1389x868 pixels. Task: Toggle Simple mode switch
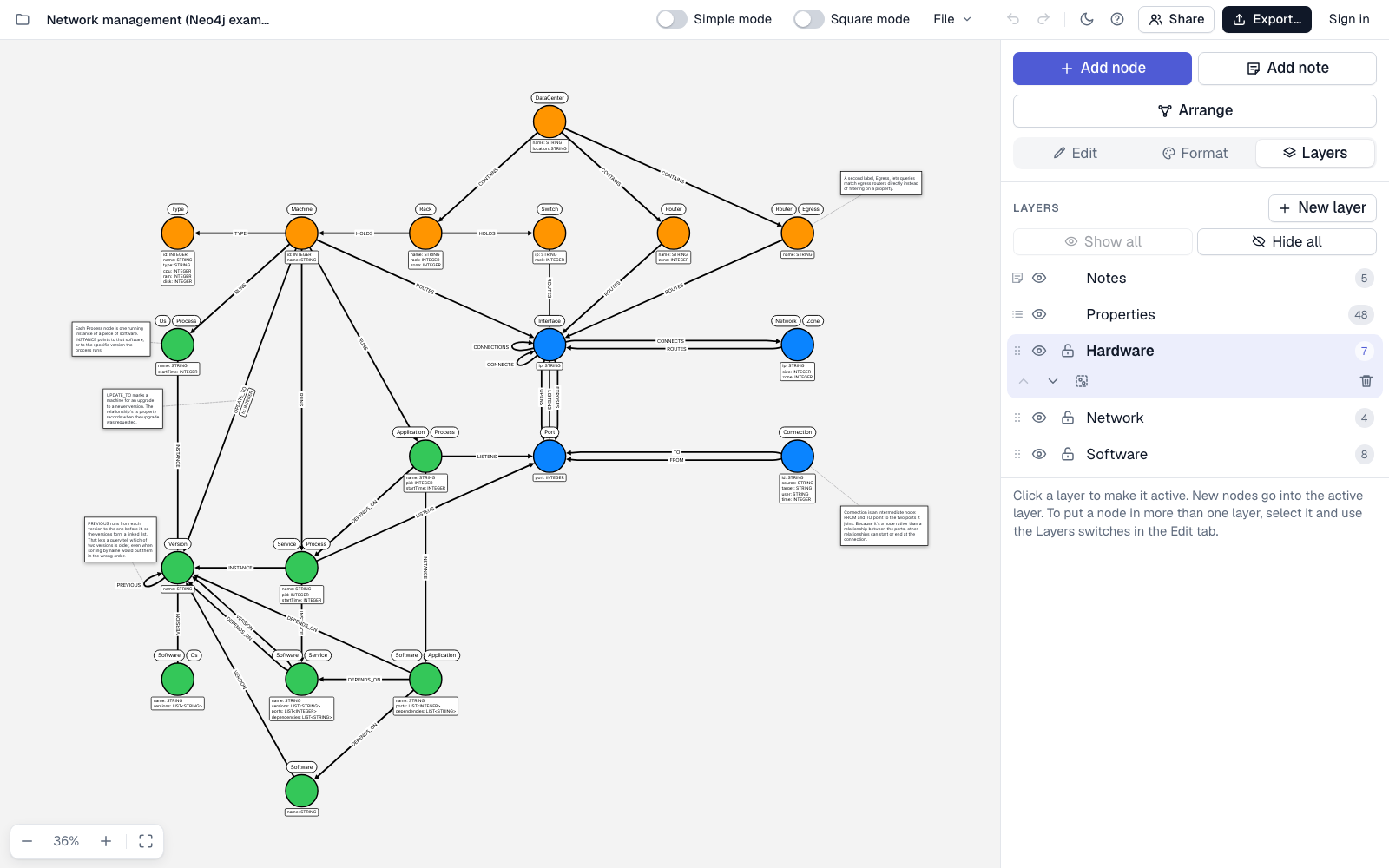672,19
